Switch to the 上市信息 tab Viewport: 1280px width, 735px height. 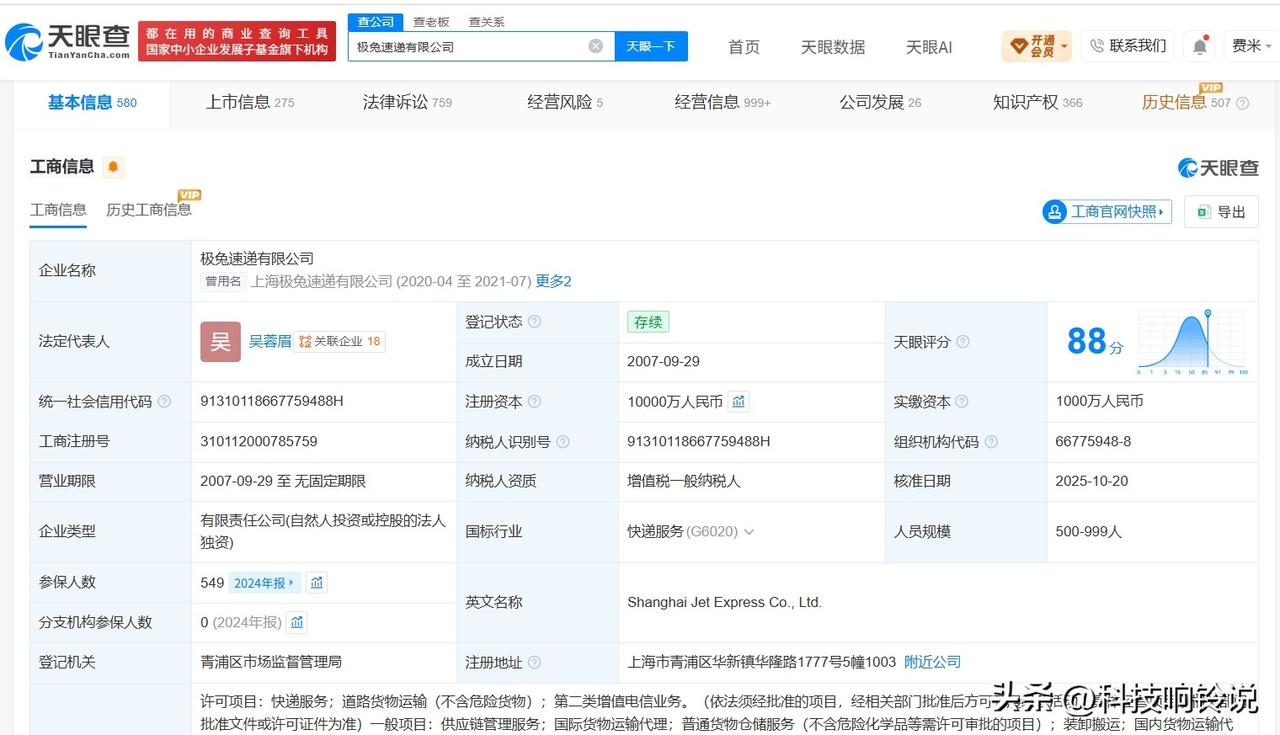(250, 102)
